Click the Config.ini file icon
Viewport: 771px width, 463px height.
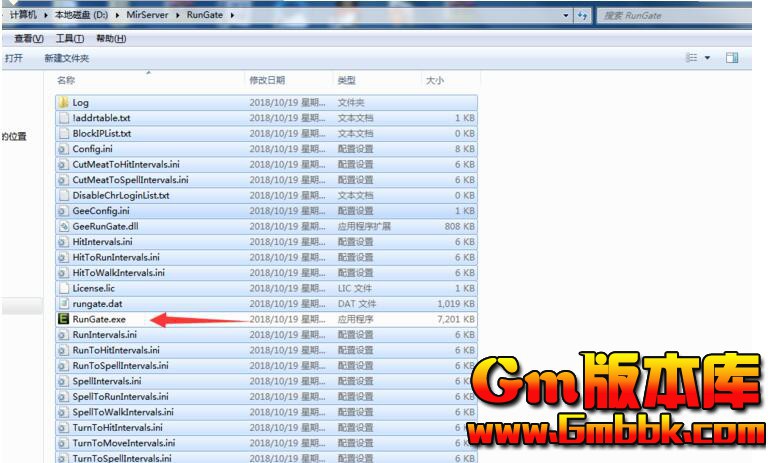64,149
